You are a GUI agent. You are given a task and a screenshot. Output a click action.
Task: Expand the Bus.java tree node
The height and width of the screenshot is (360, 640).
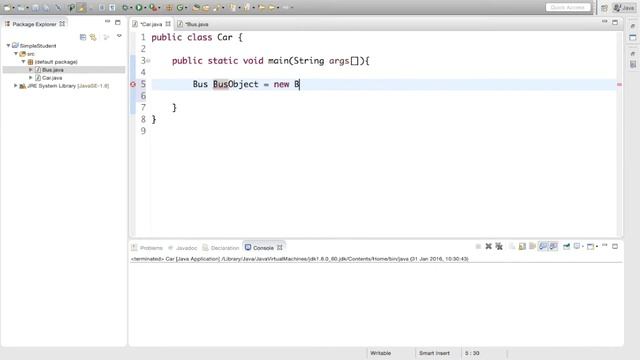(31, 70)
